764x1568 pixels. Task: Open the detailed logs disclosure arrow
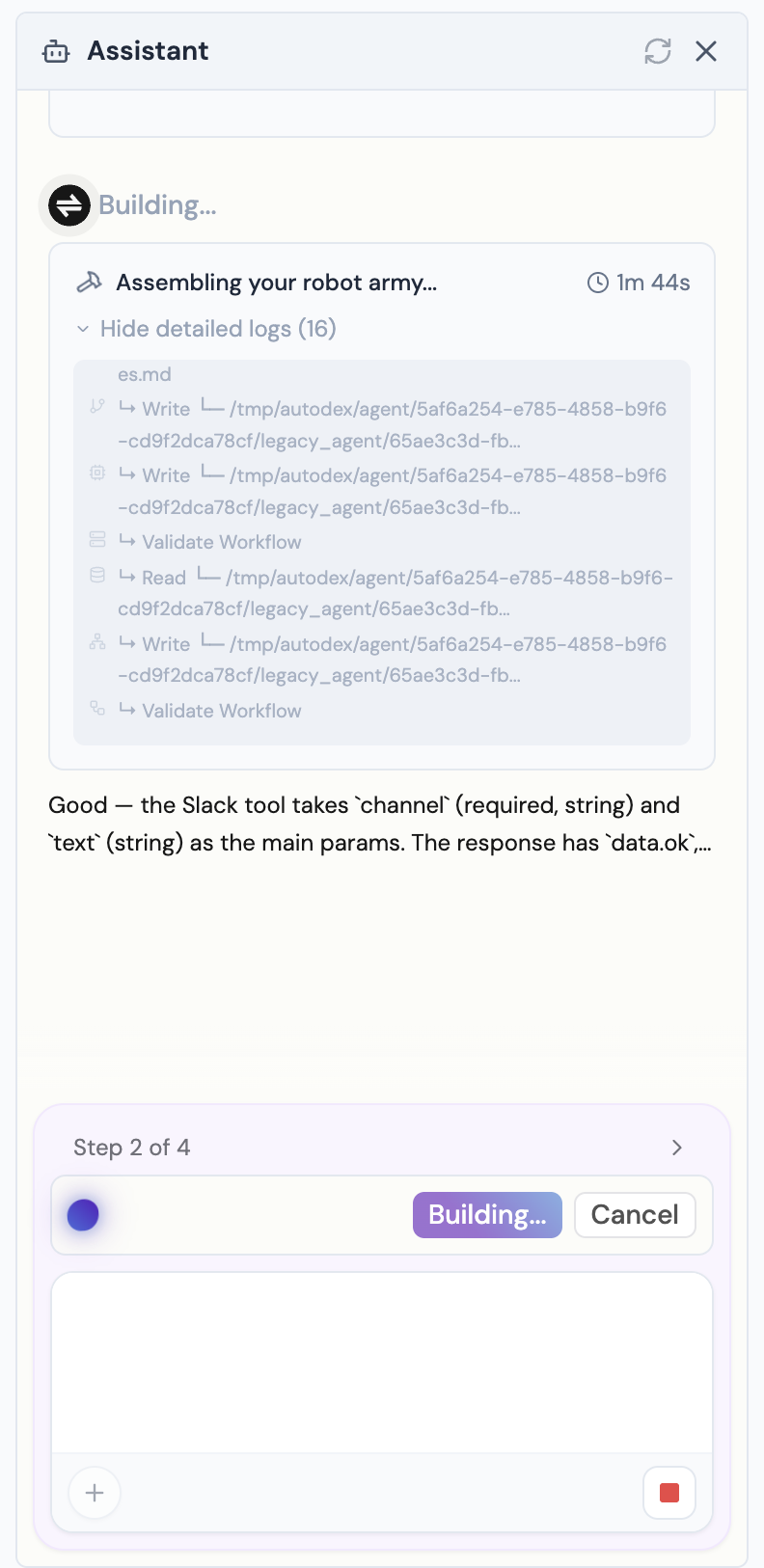pyautogui.click(x=82, y=329)
